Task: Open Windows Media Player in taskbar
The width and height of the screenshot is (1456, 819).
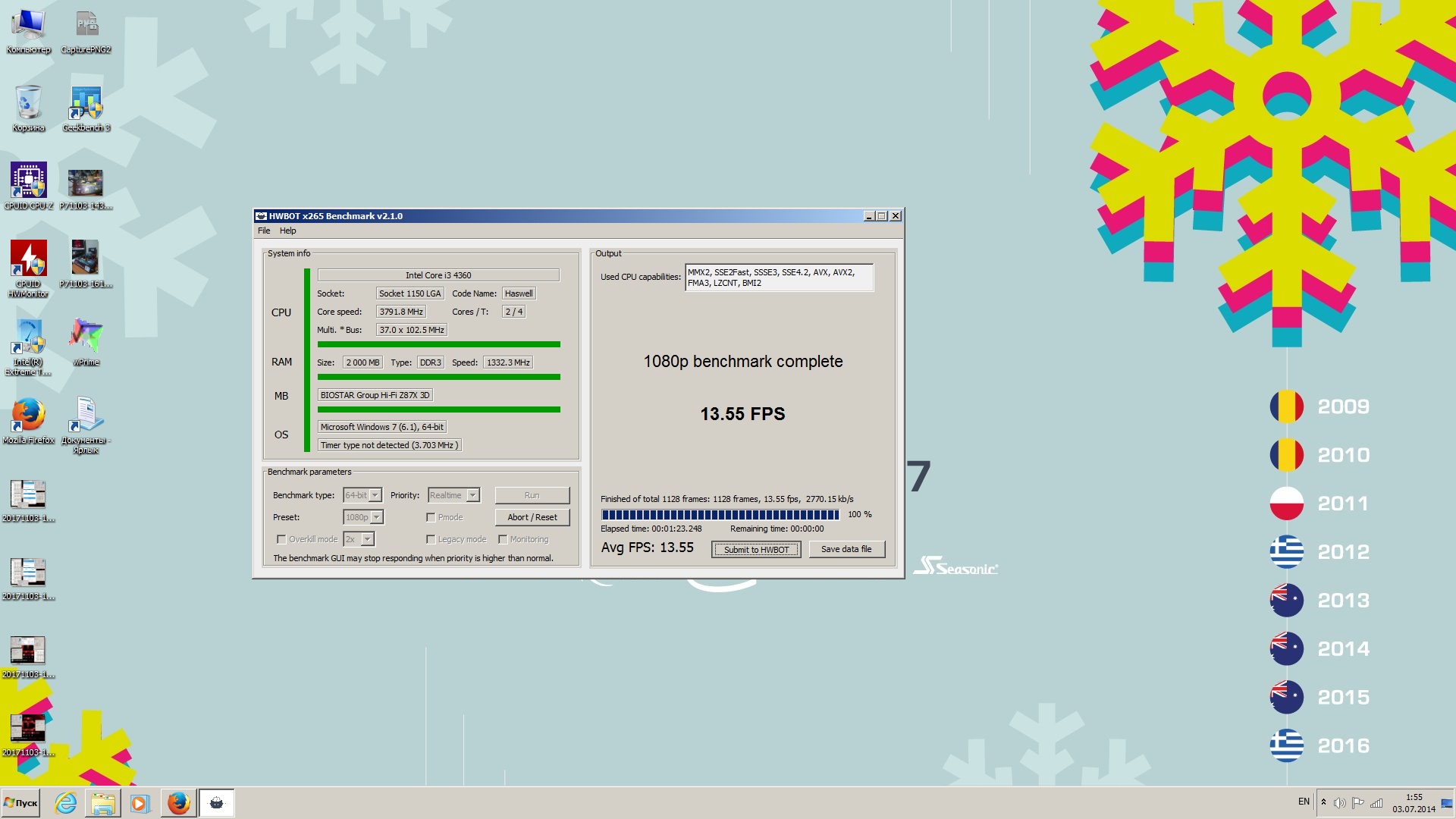Action: click(x=140, y=803)
